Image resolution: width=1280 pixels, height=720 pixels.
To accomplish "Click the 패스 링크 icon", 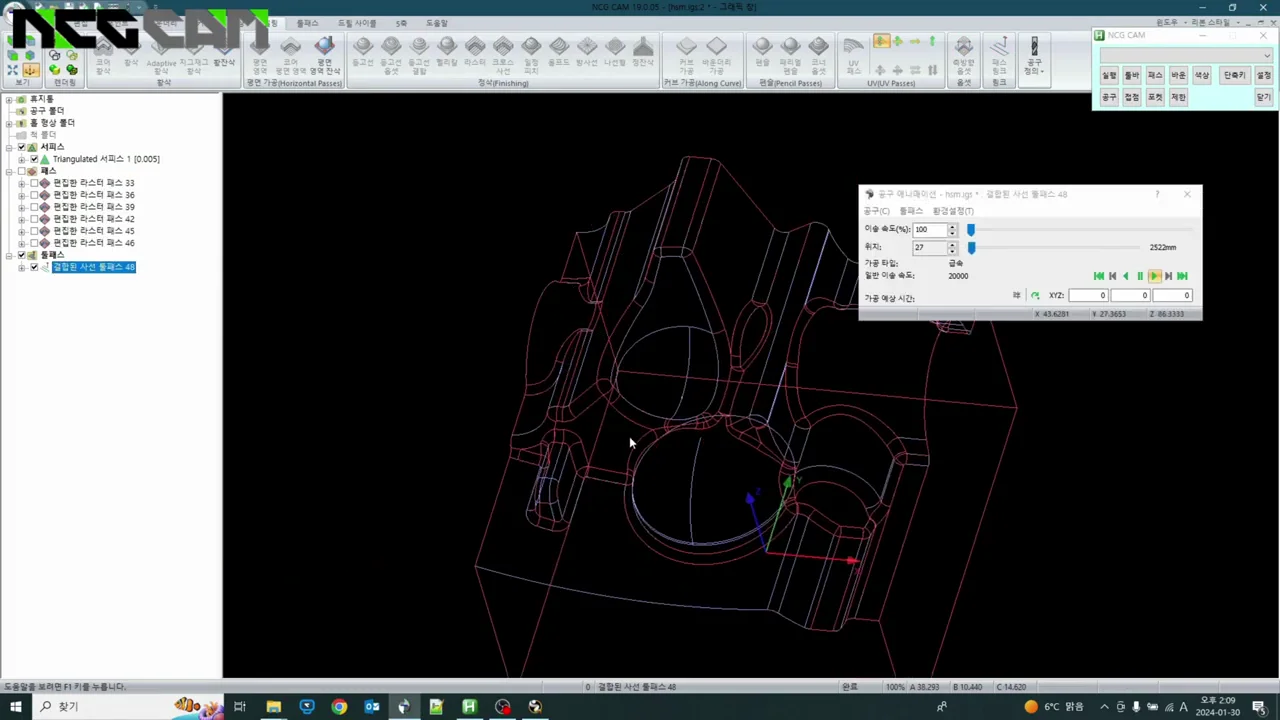I will (999, 58).
